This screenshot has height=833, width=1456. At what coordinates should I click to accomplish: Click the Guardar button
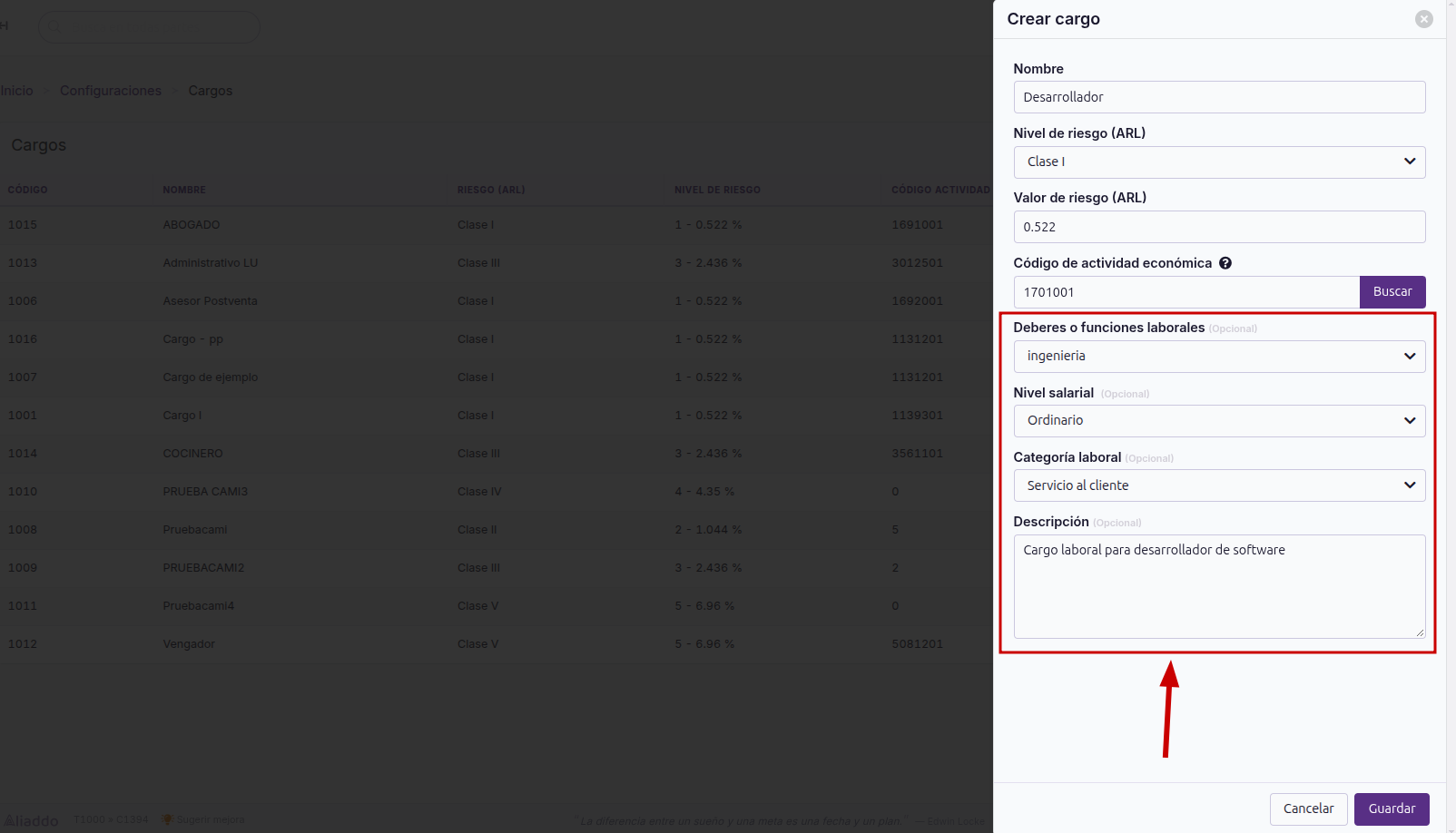point(1392,808)
